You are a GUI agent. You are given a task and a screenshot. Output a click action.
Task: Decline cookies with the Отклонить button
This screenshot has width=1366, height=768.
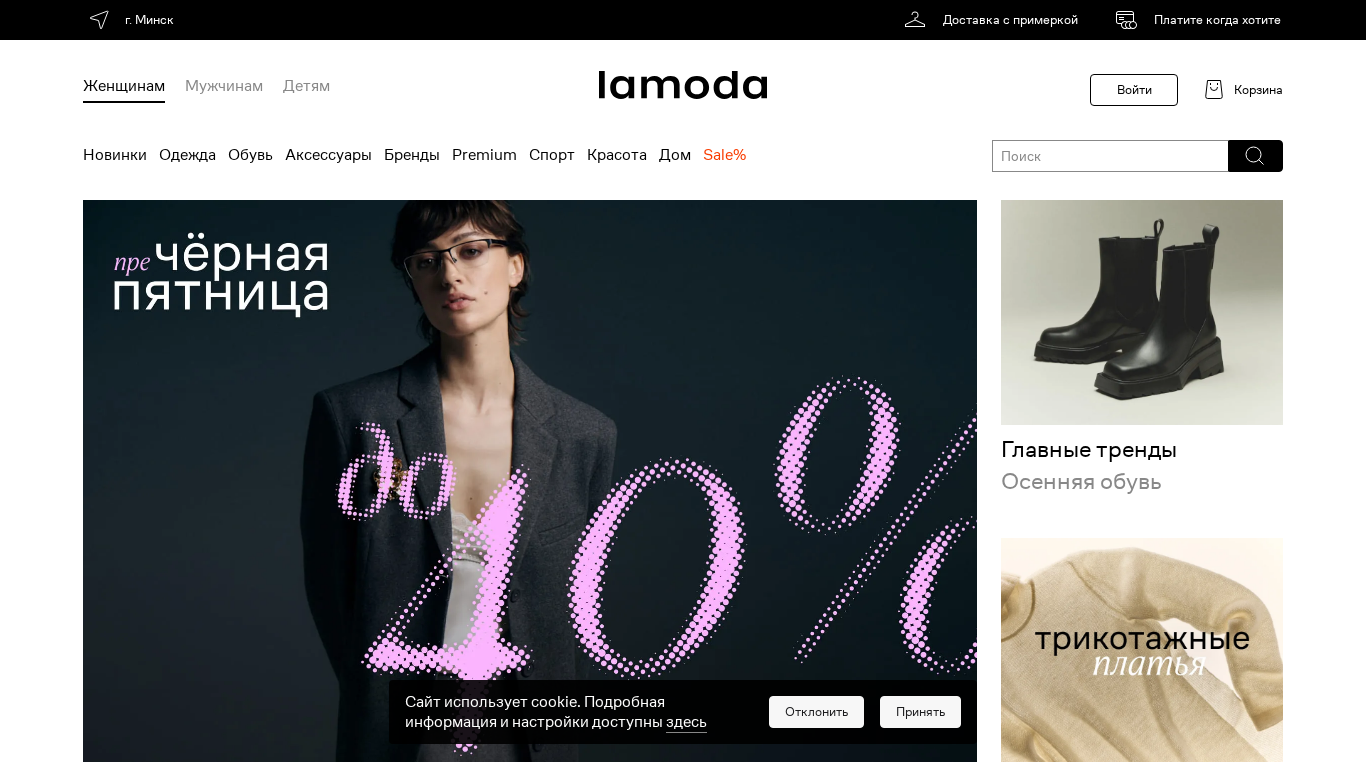click(x=816, y=712)
